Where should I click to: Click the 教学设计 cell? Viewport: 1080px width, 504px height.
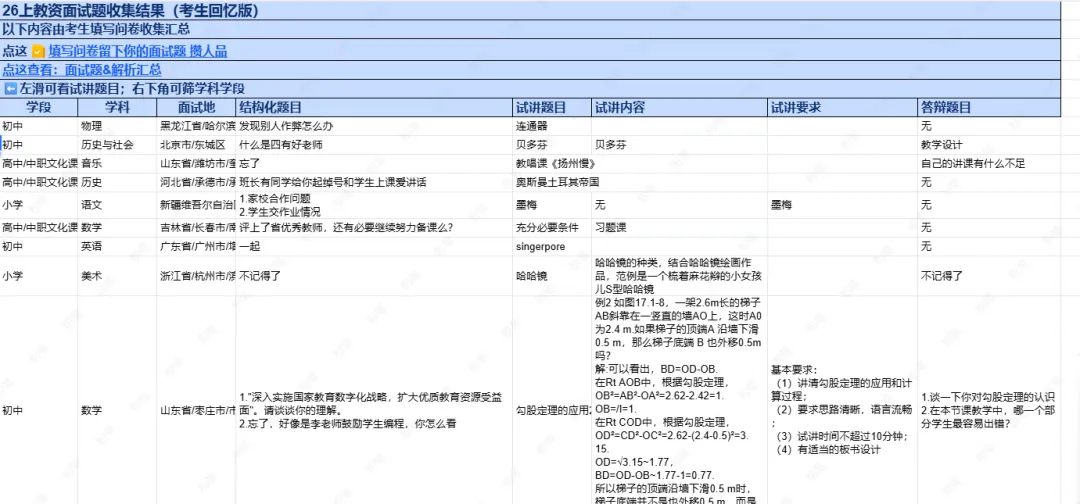click(x=989, y=145)
